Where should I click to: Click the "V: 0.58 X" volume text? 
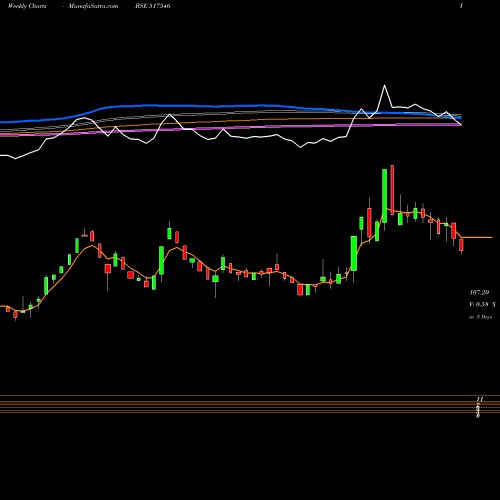point(482,304)
